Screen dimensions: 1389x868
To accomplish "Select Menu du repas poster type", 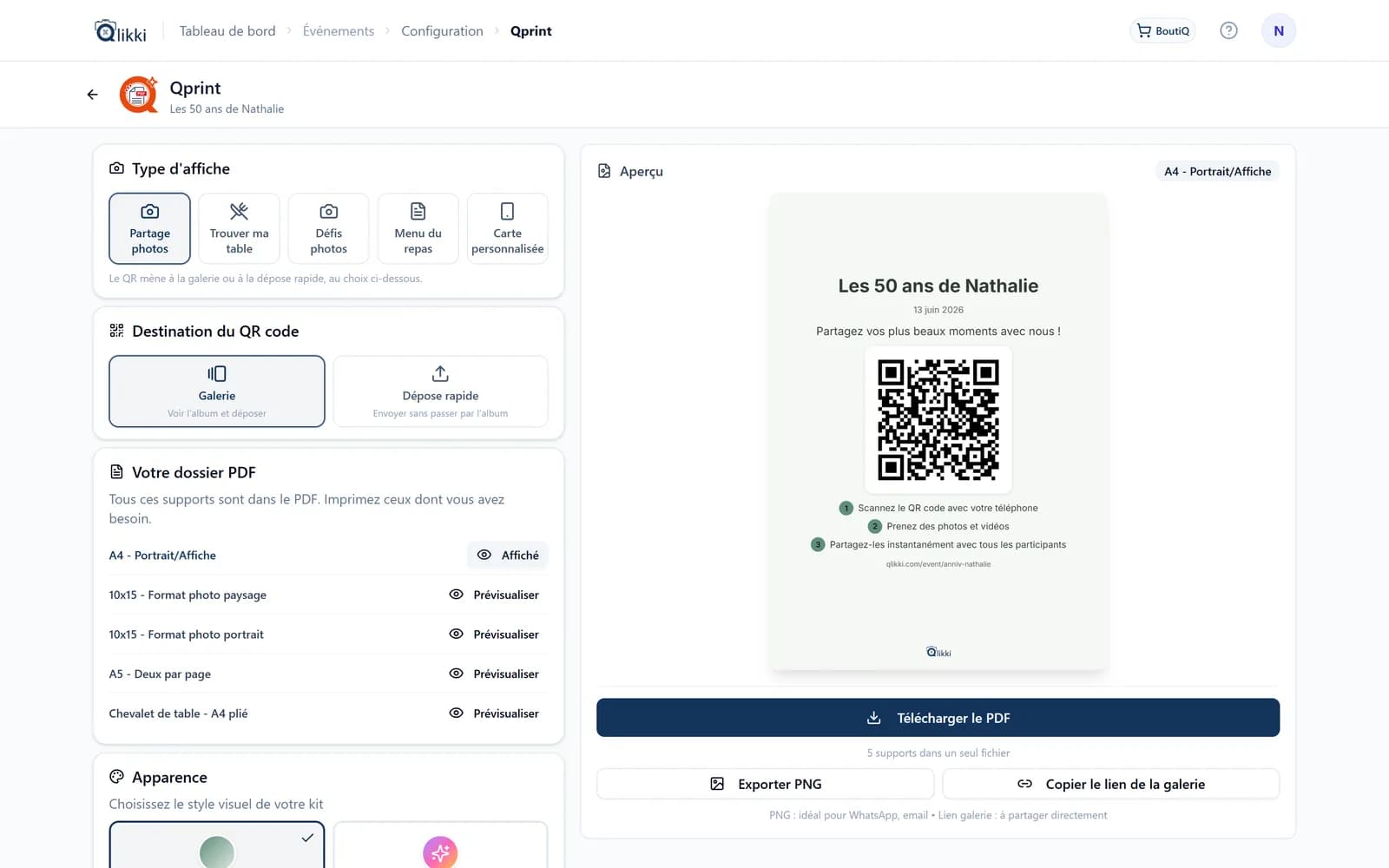I will click(418, 228).
